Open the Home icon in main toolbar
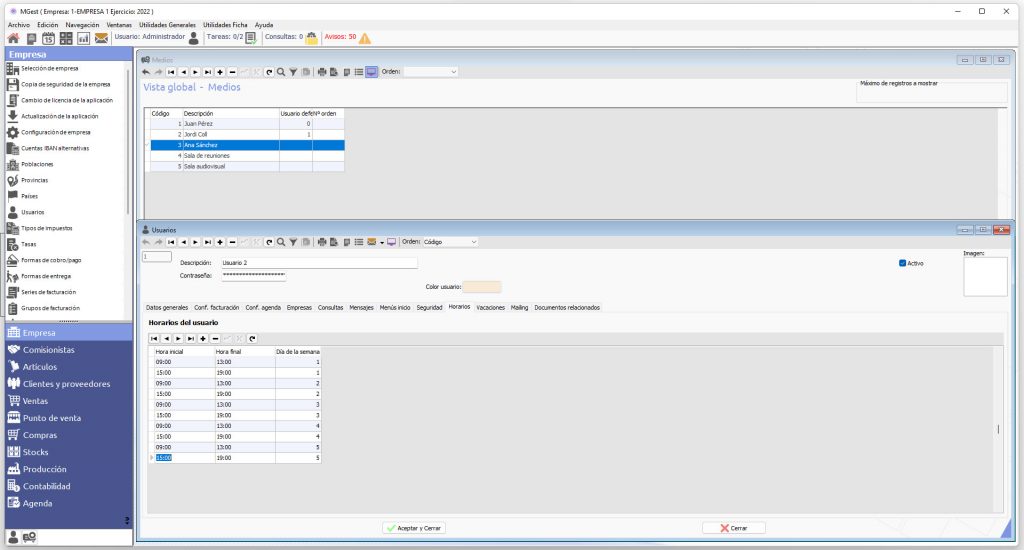The width and height of the screenshot is (1024, 550). click(x=13, y=39)
